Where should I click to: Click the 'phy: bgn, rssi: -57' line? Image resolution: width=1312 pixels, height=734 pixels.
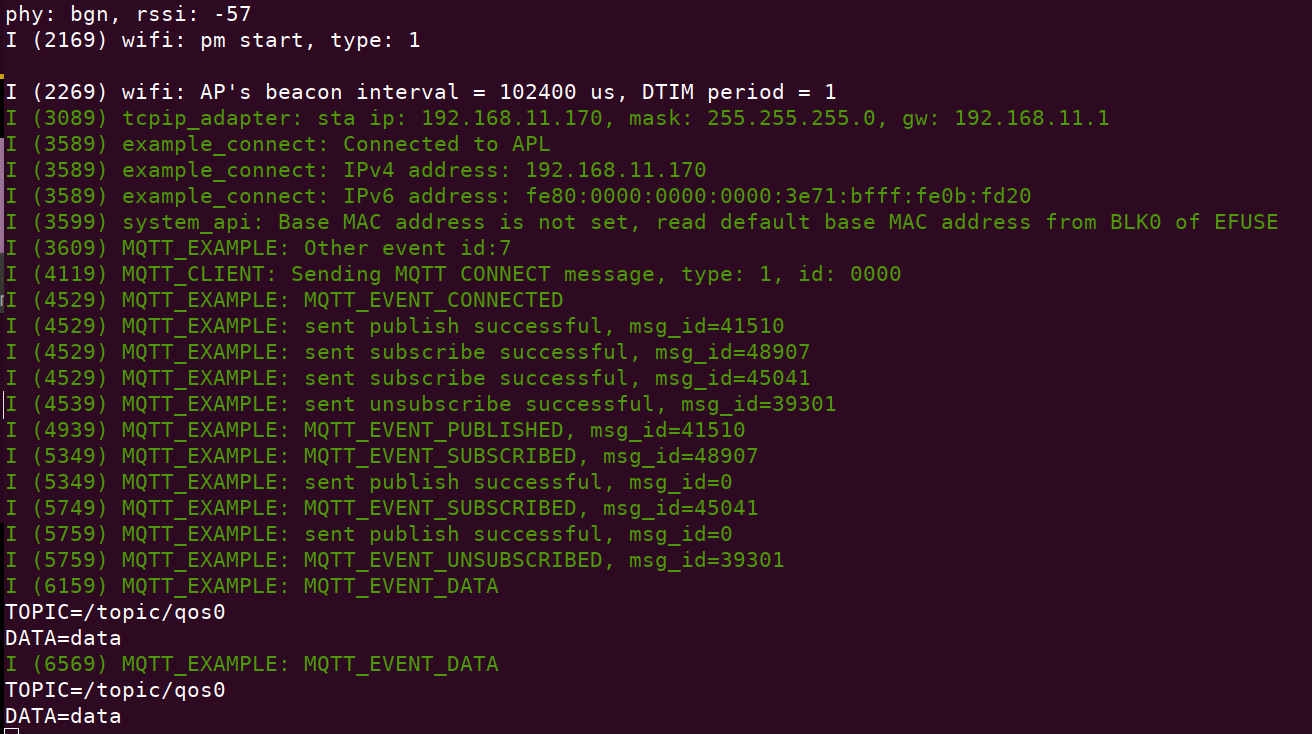click(x=128, y=14)
